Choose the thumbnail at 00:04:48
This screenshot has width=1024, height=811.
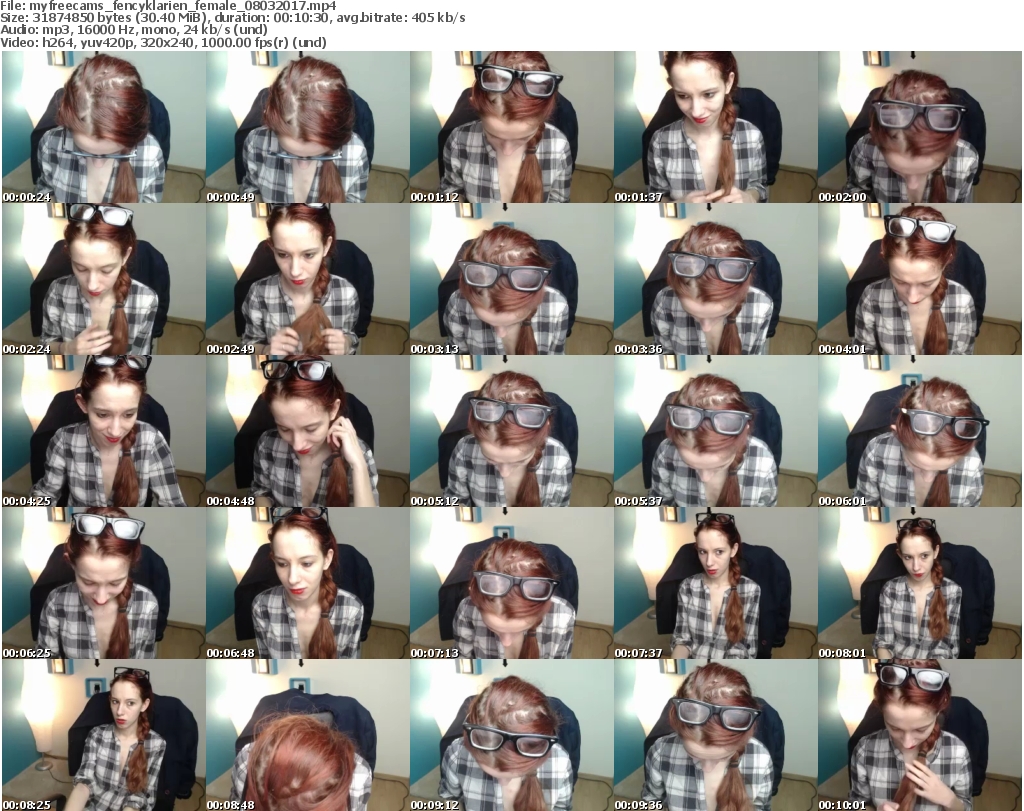308,431
